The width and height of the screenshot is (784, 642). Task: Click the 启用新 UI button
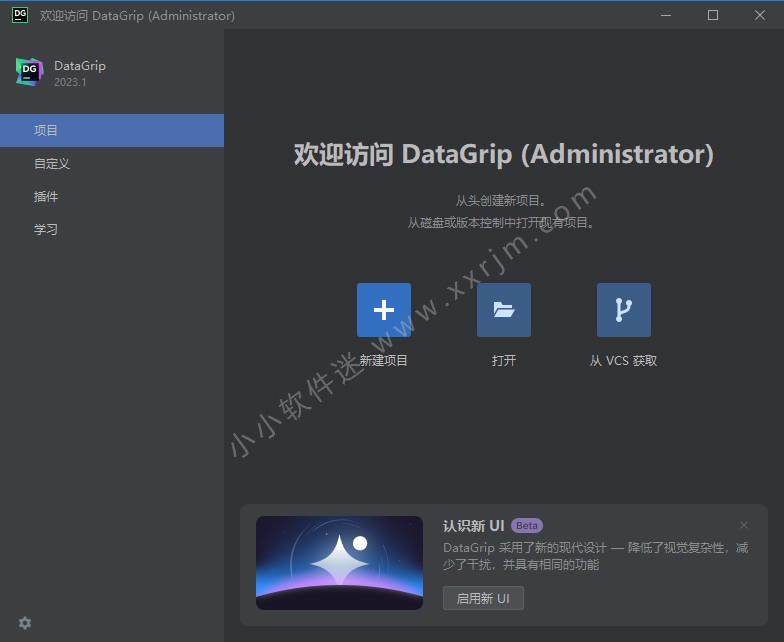coord(483,598)
